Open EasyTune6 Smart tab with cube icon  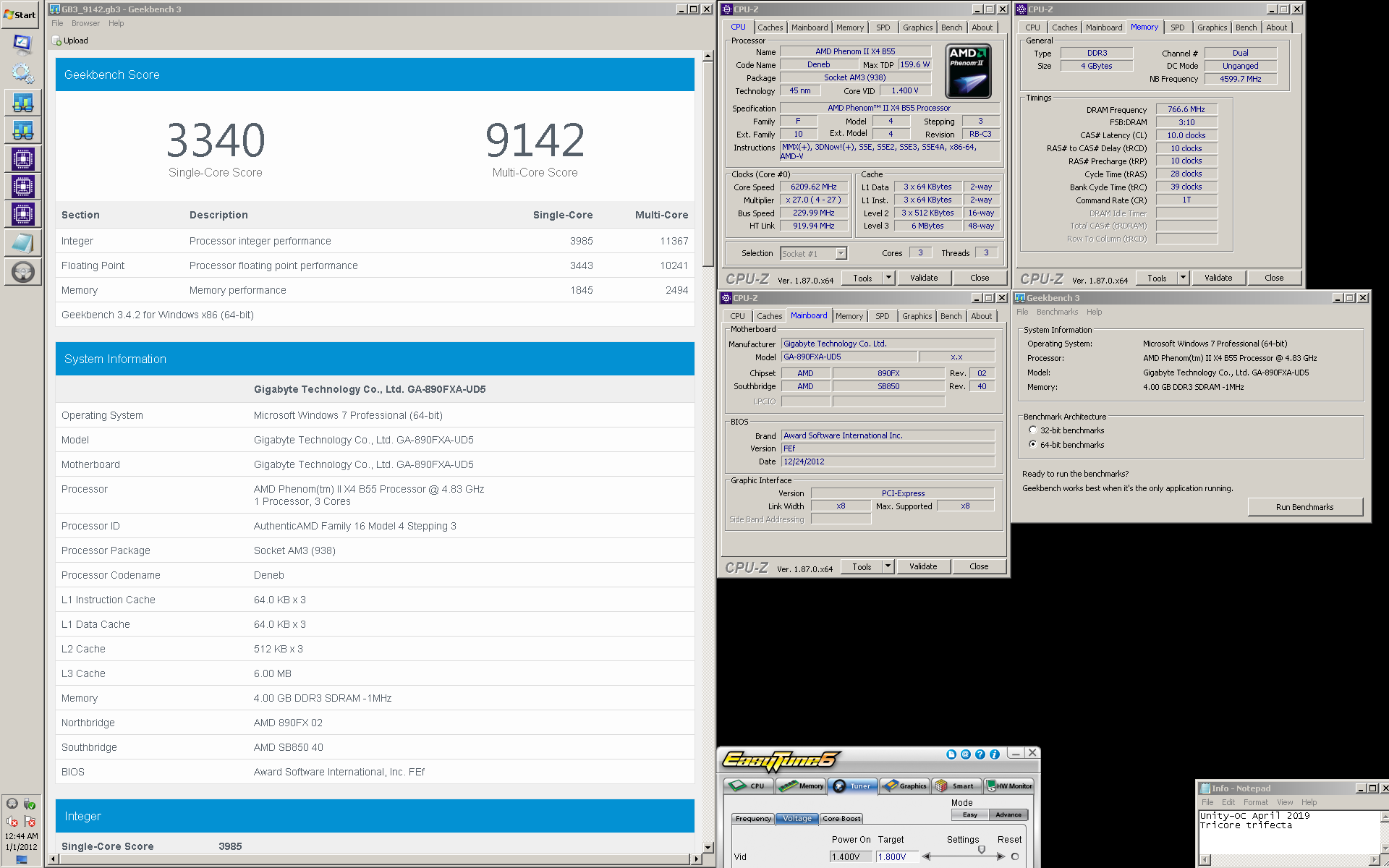956,786
